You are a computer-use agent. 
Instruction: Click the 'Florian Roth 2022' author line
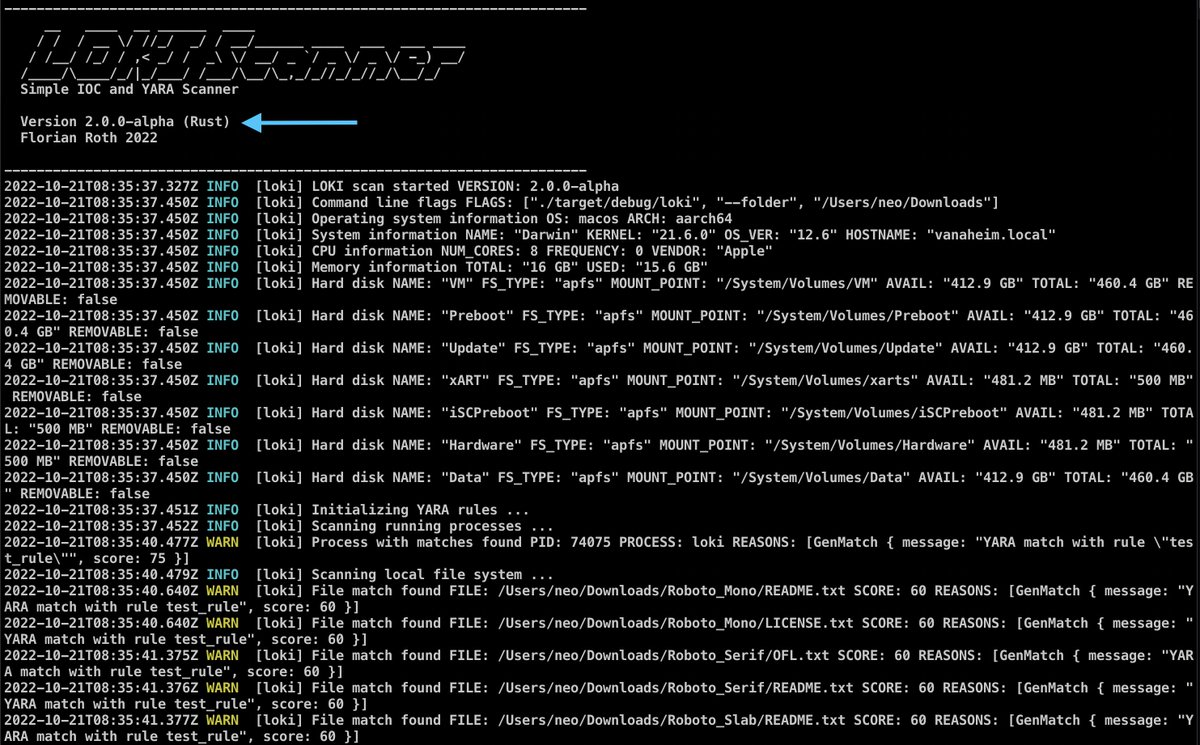(88, 138)
